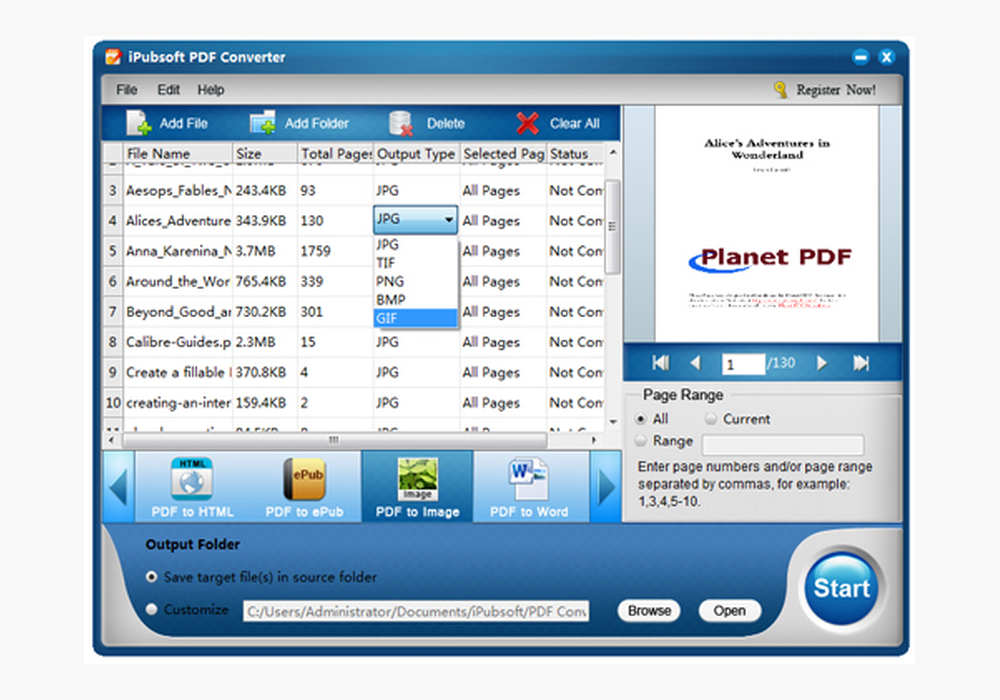
Task: Click Register Now! link
Action: [x=835, y=90]
